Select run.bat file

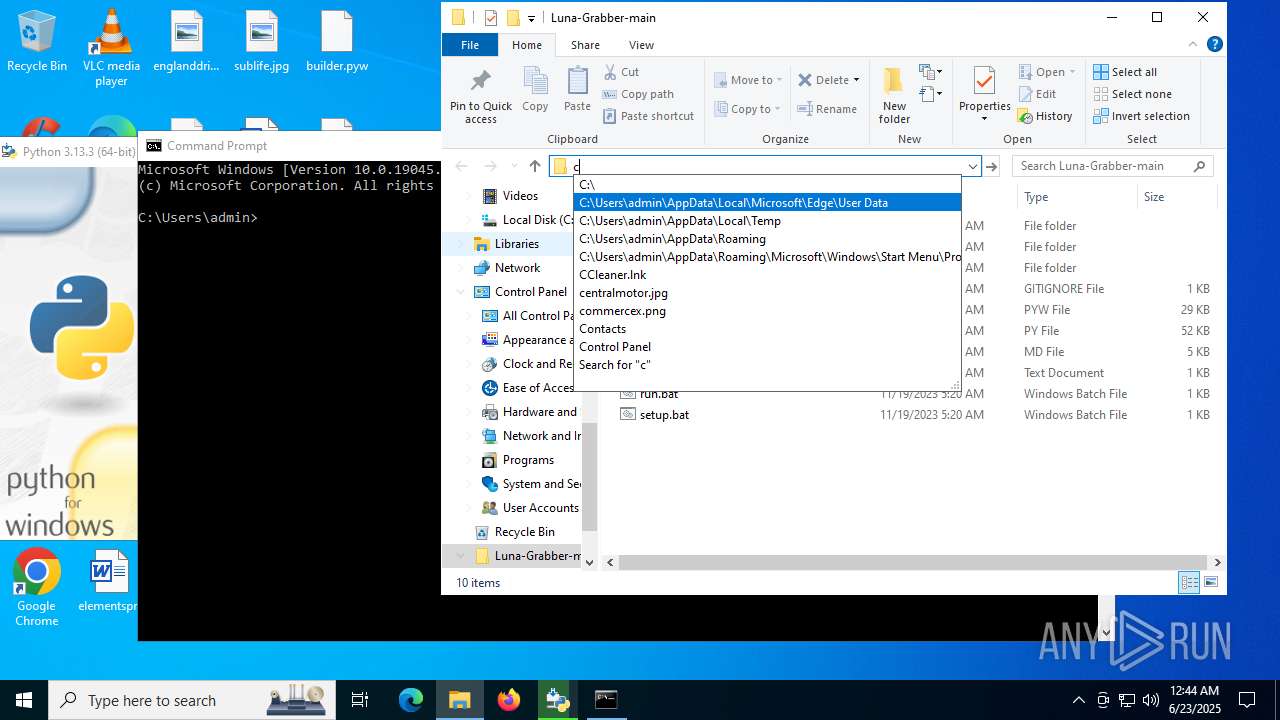659,394
